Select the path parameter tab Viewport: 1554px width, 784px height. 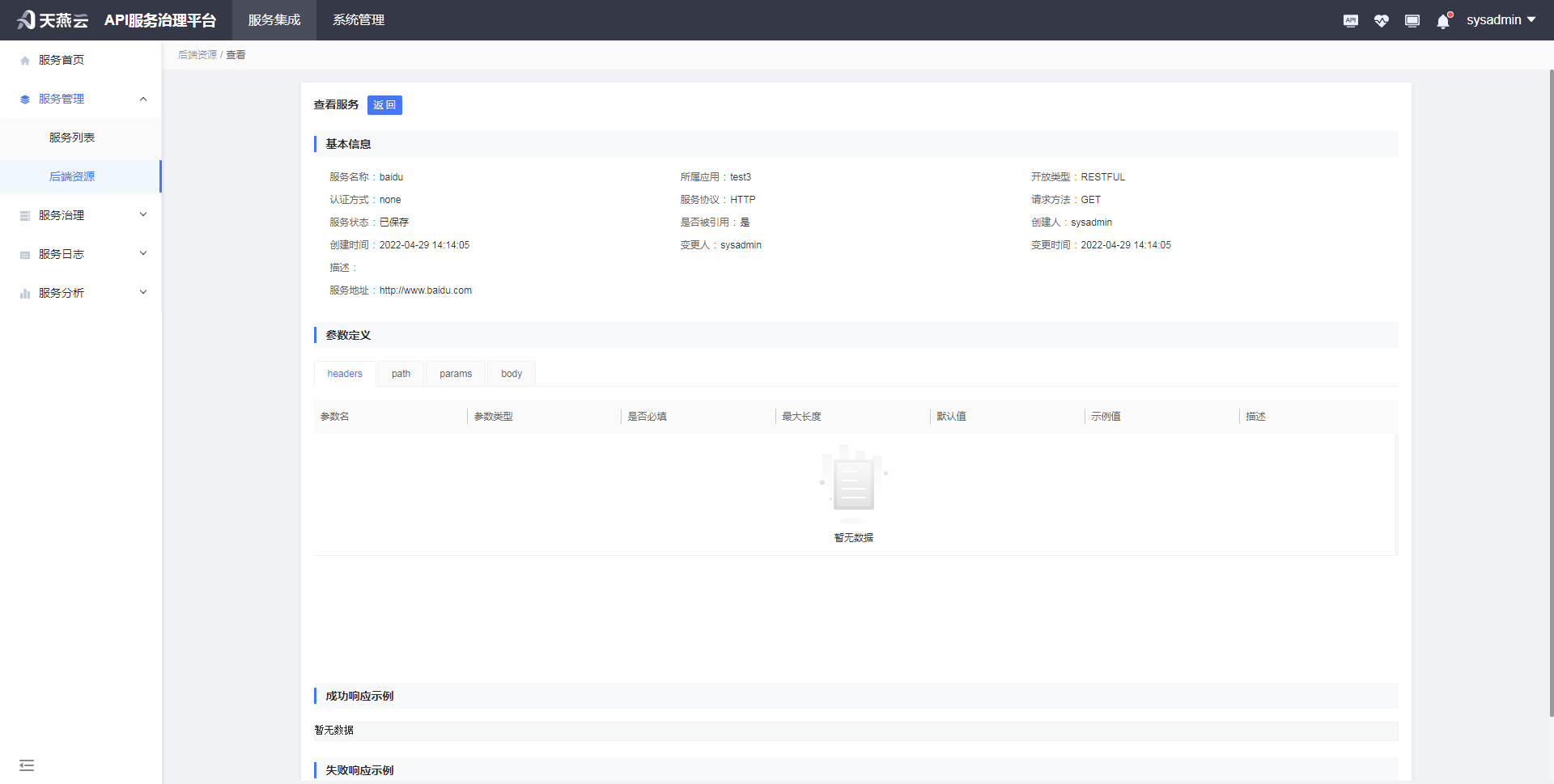point(401,373)
